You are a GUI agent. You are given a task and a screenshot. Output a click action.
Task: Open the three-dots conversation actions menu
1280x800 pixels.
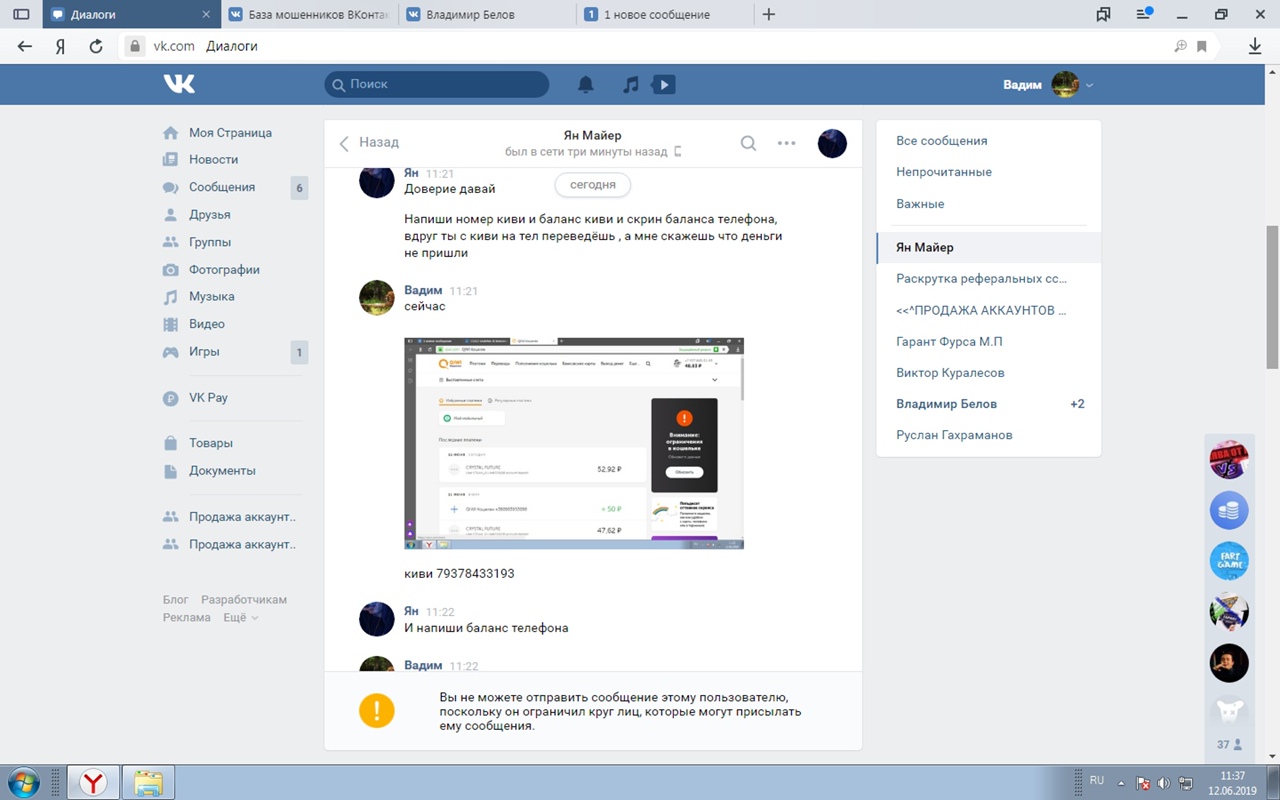pos(787,143)
